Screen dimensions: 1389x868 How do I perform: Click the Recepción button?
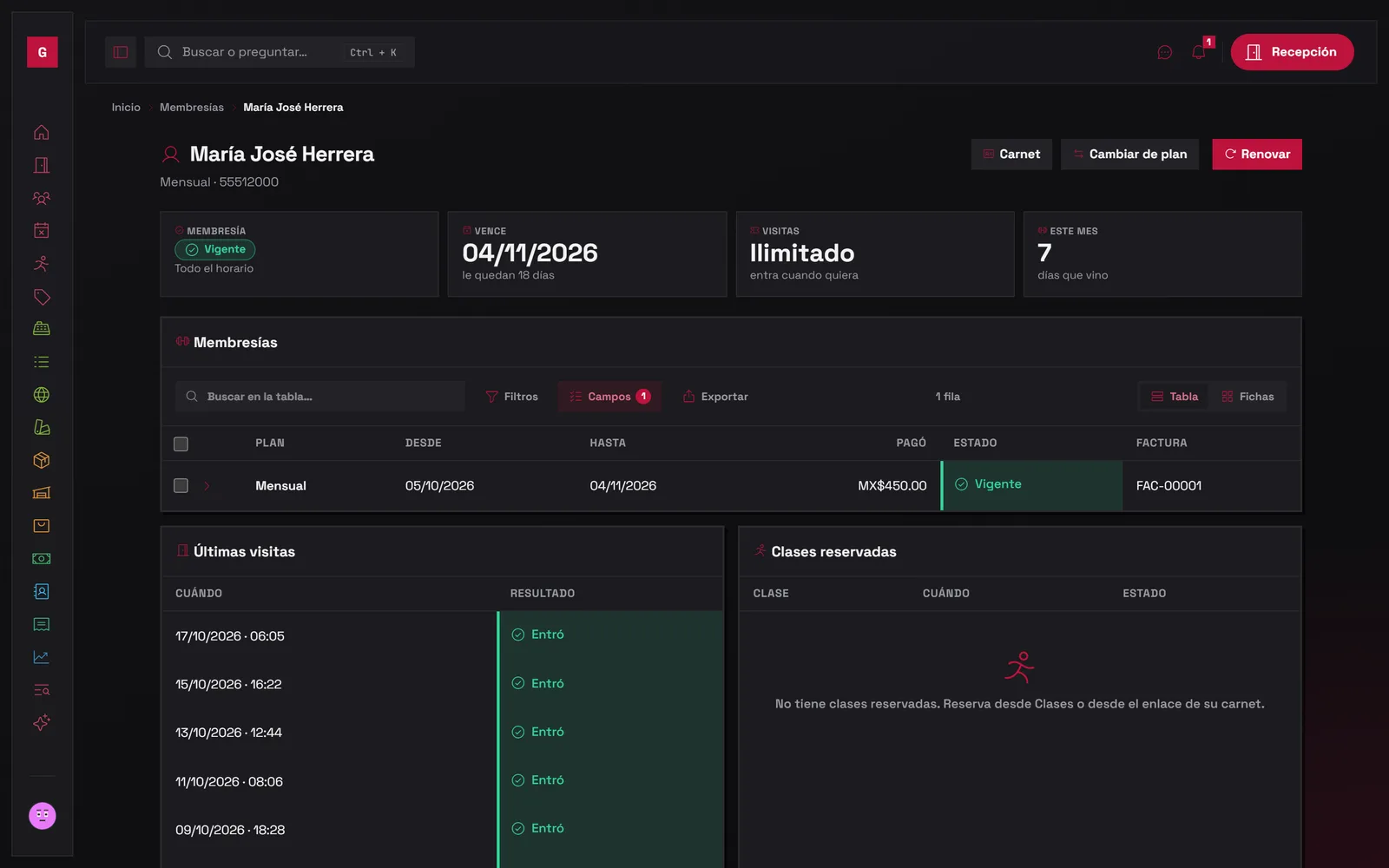pyautogui.click(x=1292, y=52)
